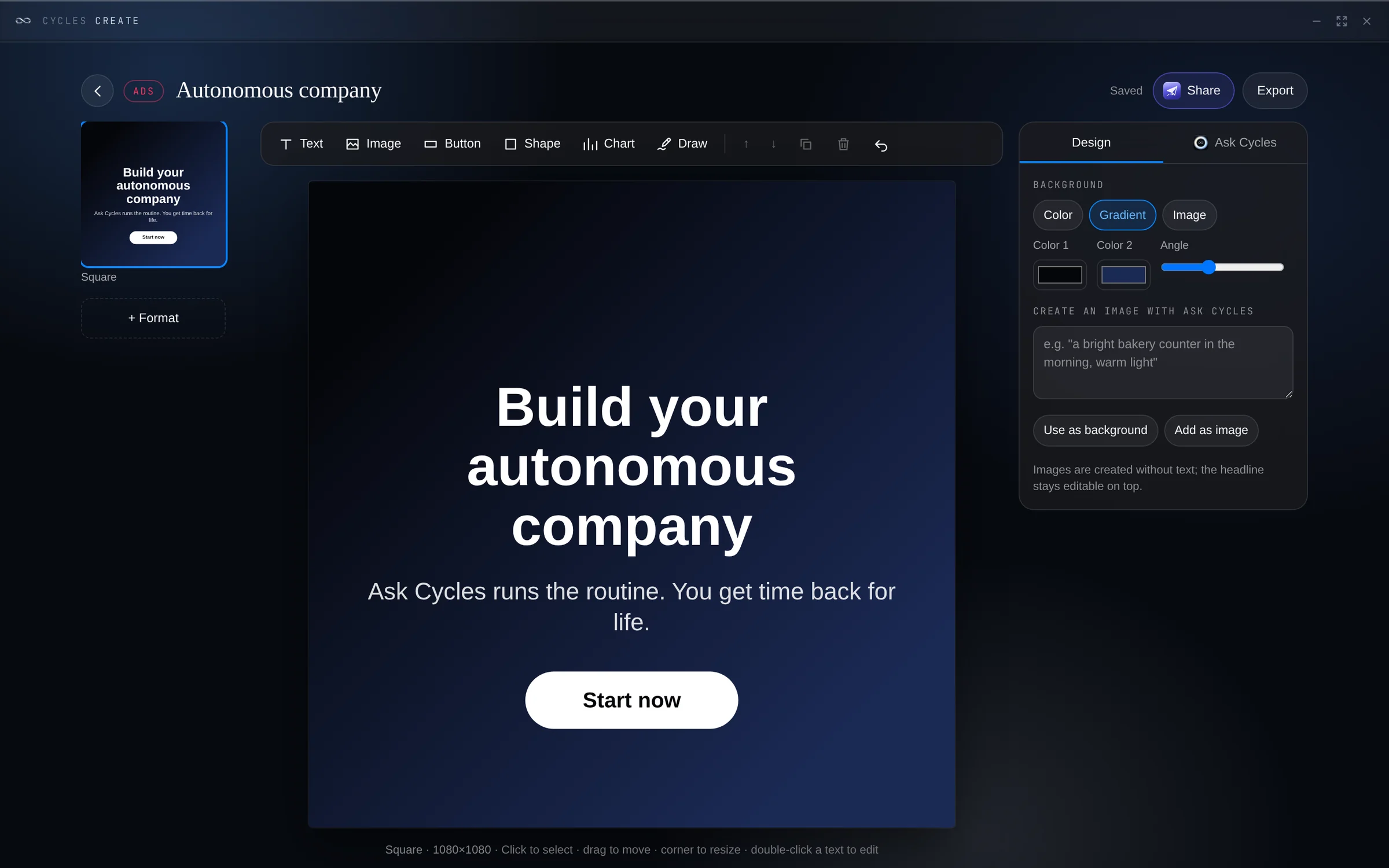Screen dimensions: 1389x868
Task: Click the Share button
Action: tap(1193, 90)
